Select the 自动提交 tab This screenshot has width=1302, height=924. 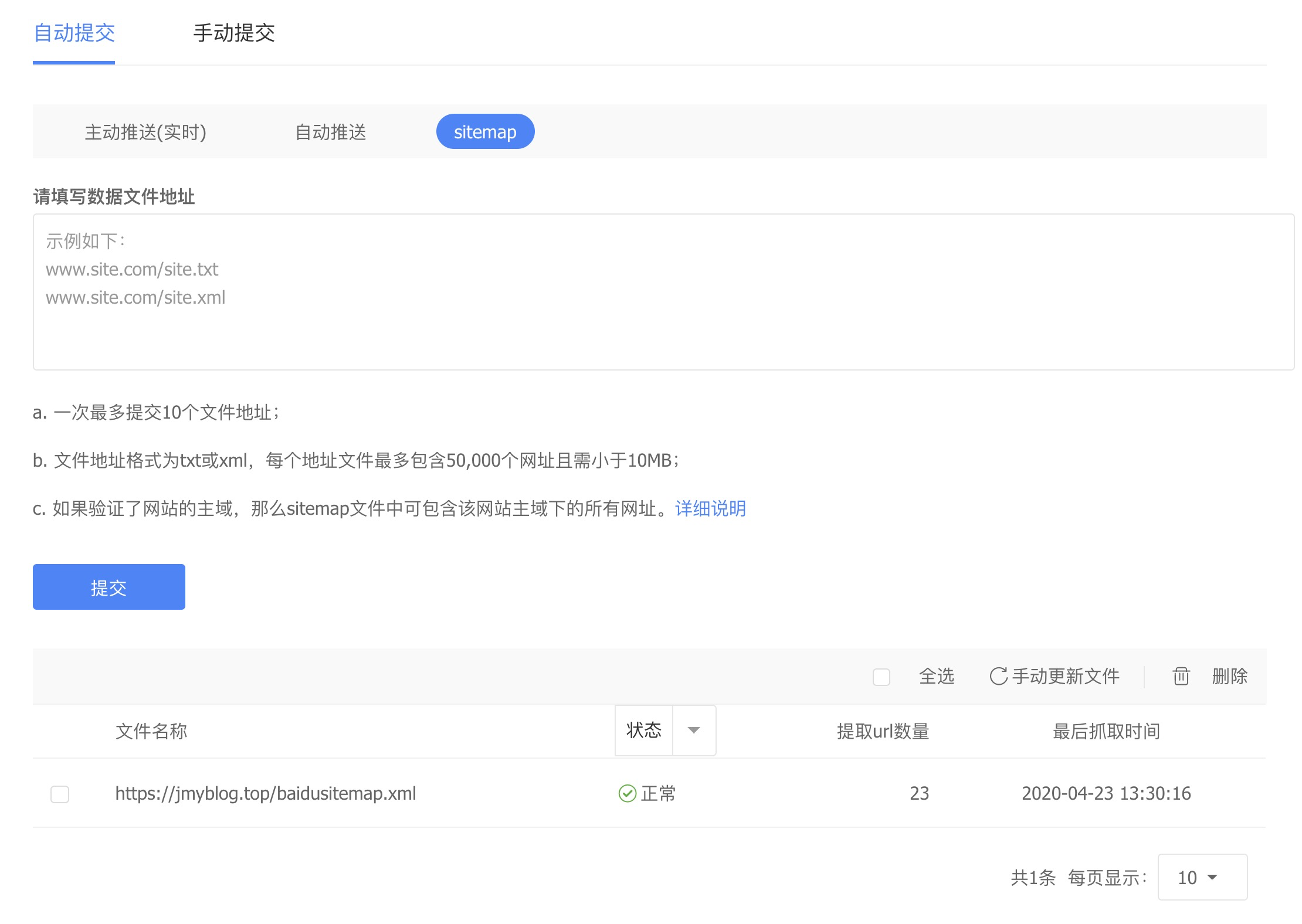(74, 33)
